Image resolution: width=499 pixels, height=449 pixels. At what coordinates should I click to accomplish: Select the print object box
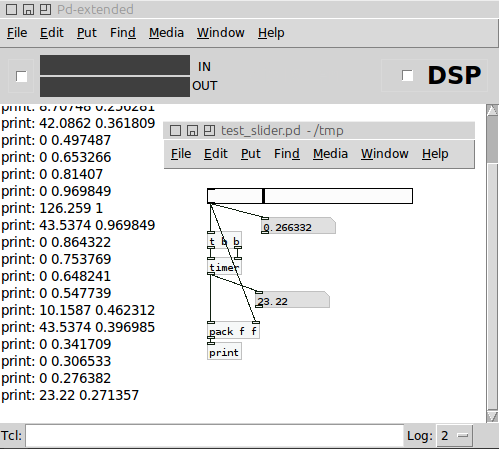224,352
